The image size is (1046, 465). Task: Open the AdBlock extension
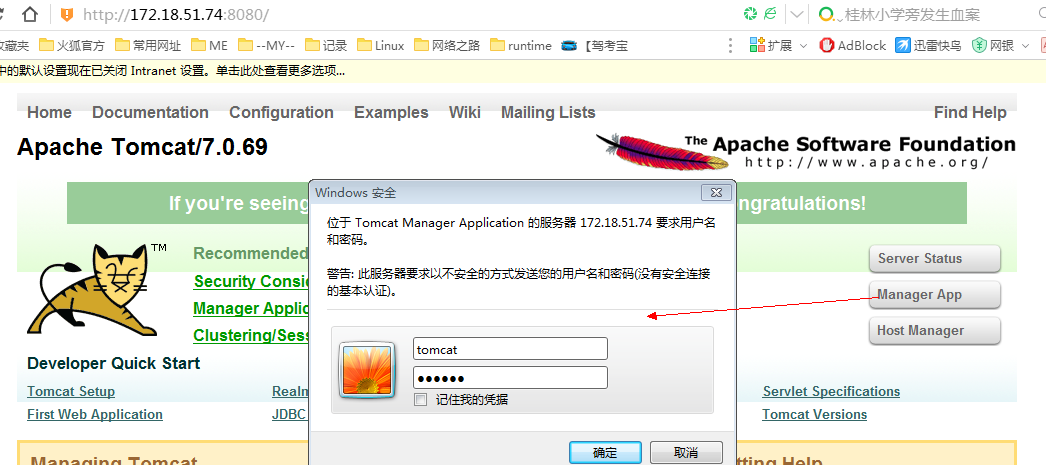pos(853,45)
